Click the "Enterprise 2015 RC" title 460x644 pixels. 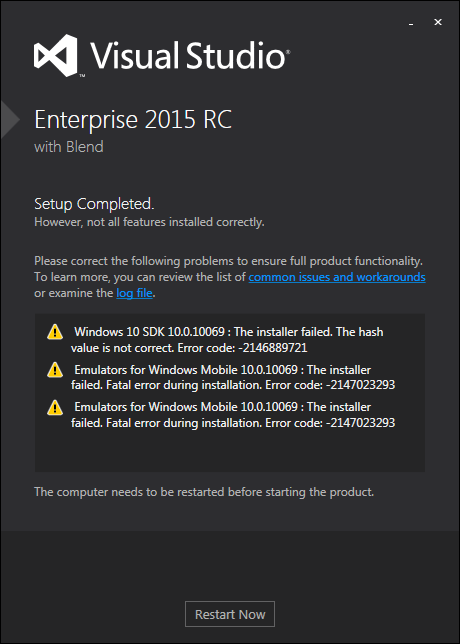[x=133, y=120]
